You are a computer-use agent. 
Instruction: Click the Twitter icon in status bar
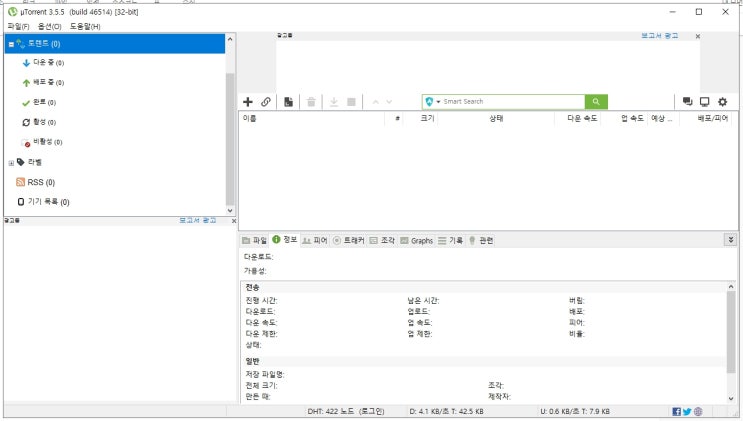tap(687, 412)
